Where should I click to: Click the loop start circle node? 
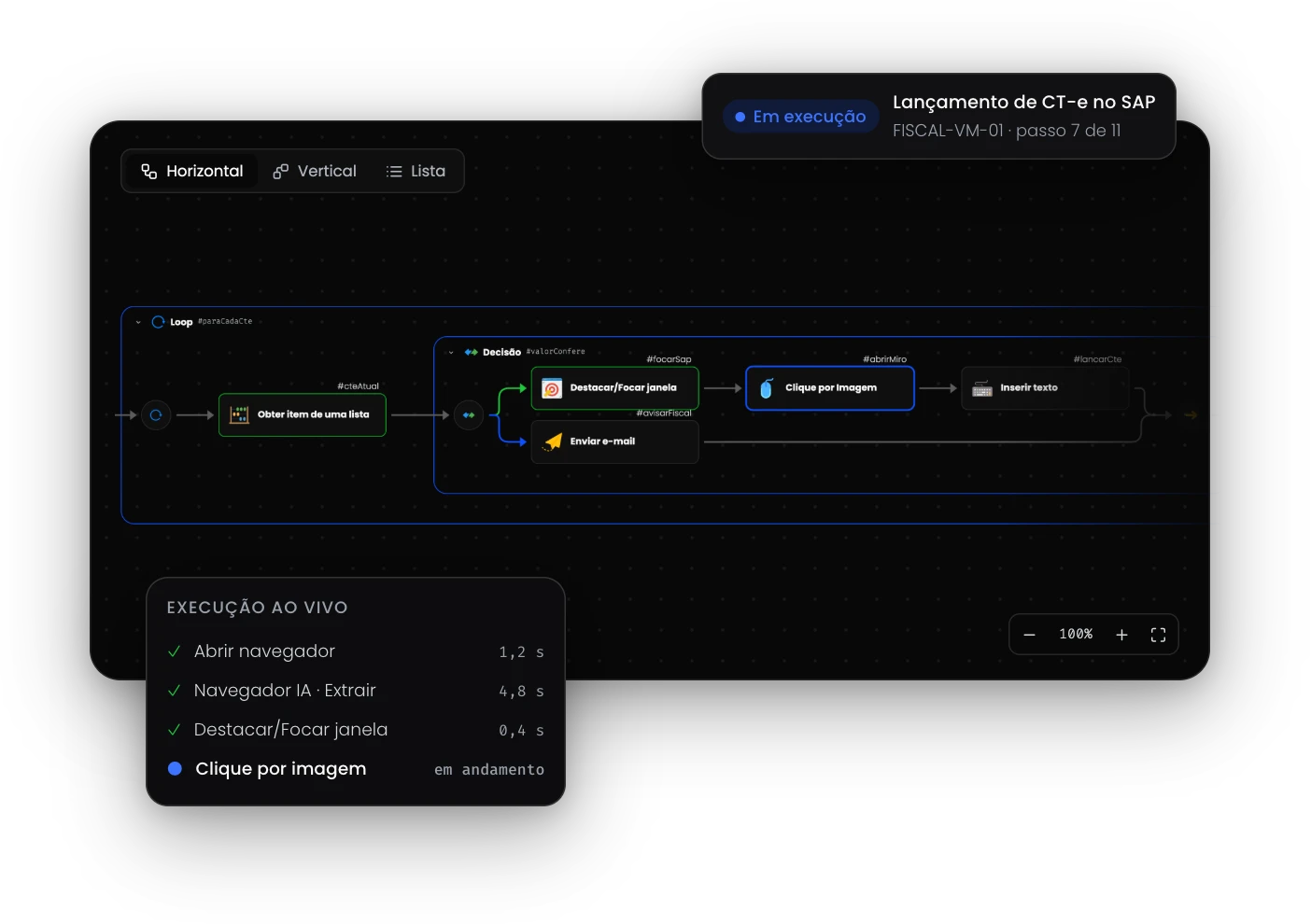pyautogui.click(x=156, y=415)
